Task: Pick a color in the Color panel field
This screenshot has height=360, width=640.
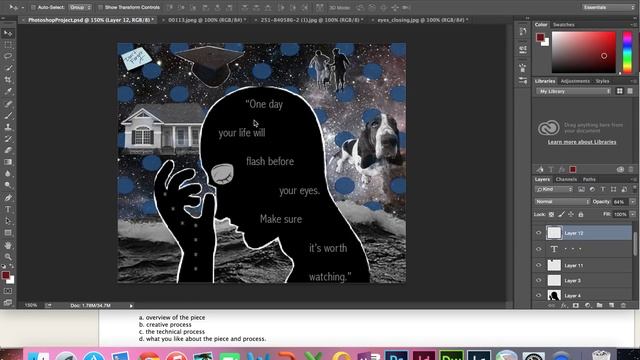Action: [x=584, y=52]
